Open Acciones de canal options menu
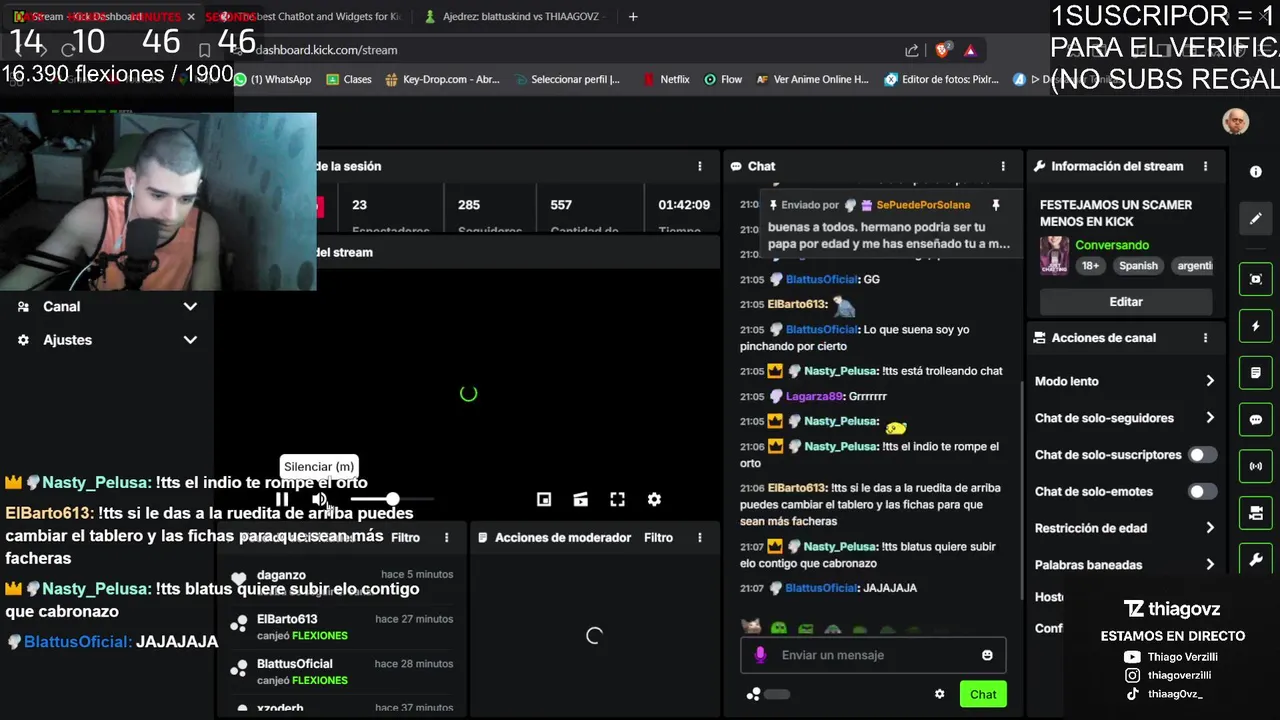Screen dimensions: 1280x720 pyautogui.click(x=1205, y=338)
